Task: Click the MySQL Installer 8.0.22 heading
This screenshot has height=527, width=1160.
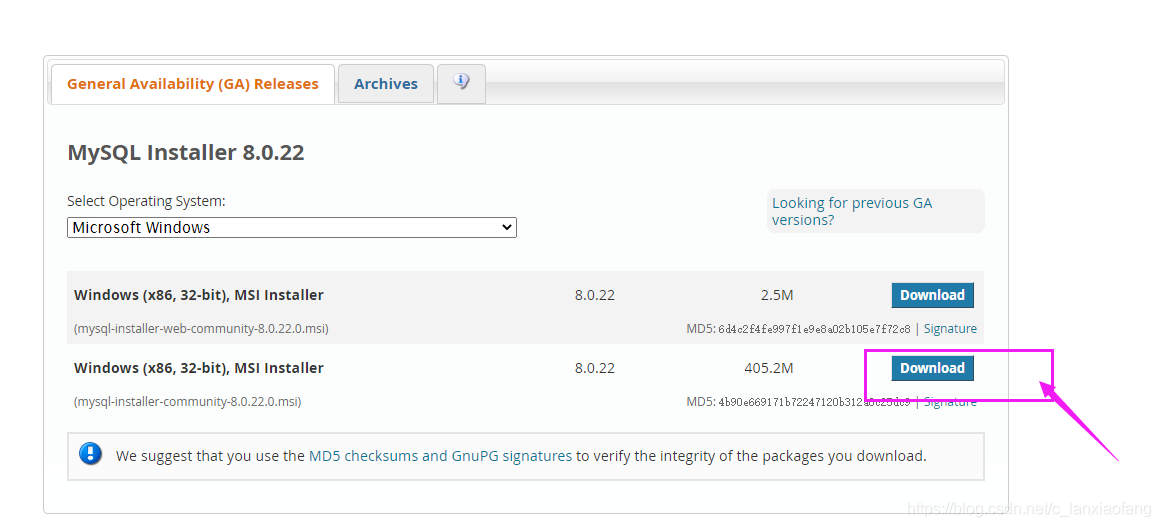Action: (186, 153)
